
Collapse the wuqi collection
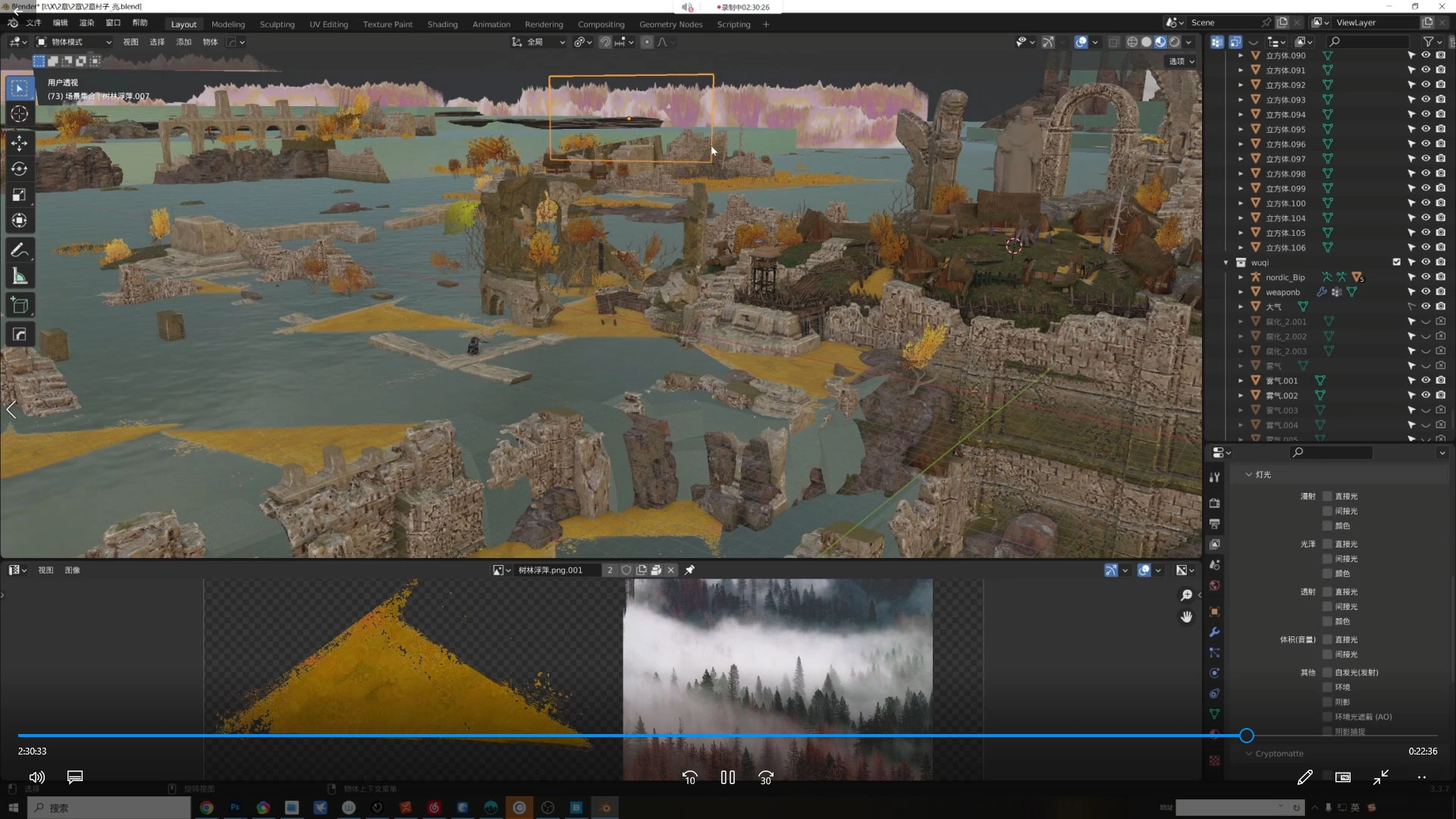[x=1226, y=262]
